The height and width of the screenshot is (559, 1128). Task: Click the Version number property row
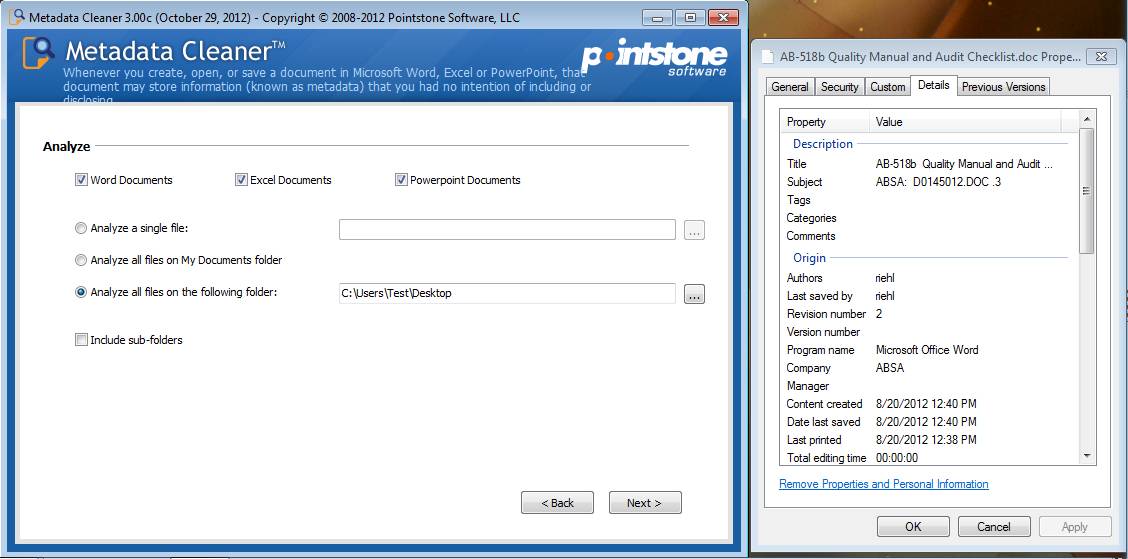click(929, 332)
